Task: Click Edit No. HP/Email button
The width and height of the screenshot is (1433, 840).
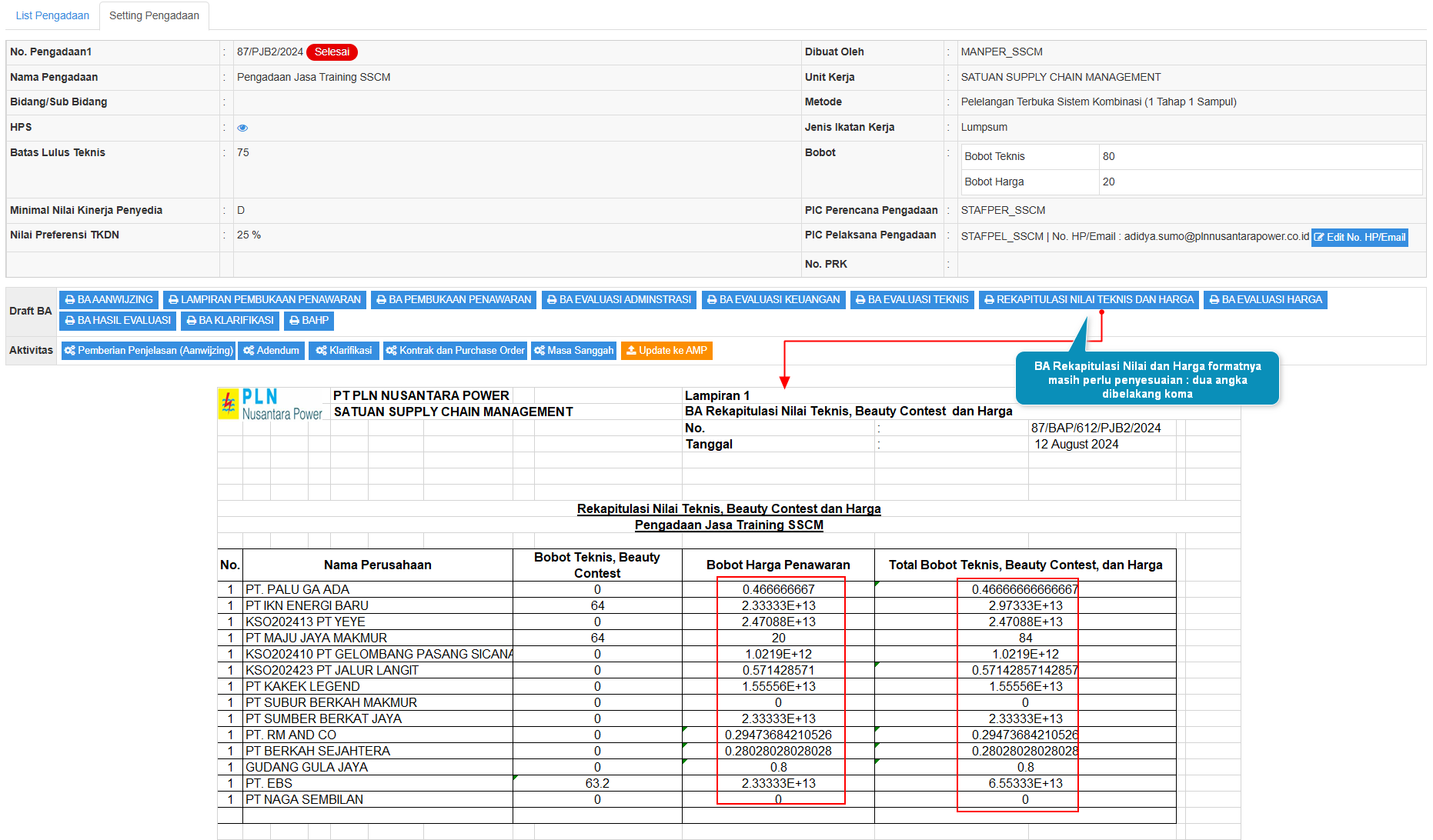Action: click(1359, 238)
